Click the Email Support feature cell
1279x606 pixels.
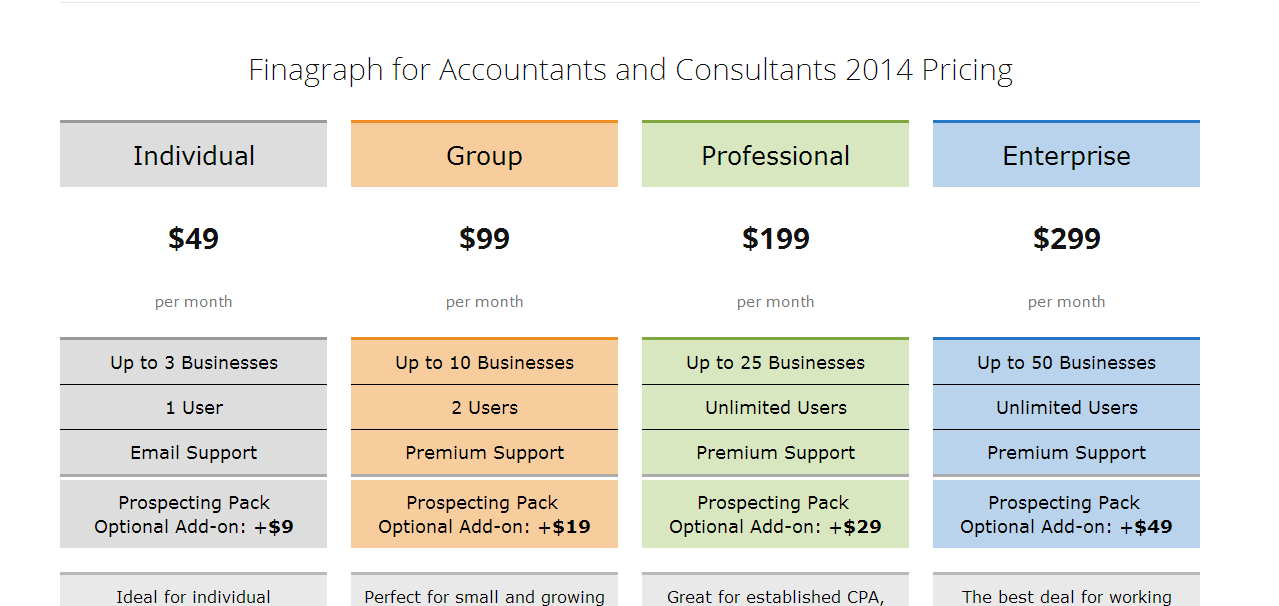tap(193, 453)
